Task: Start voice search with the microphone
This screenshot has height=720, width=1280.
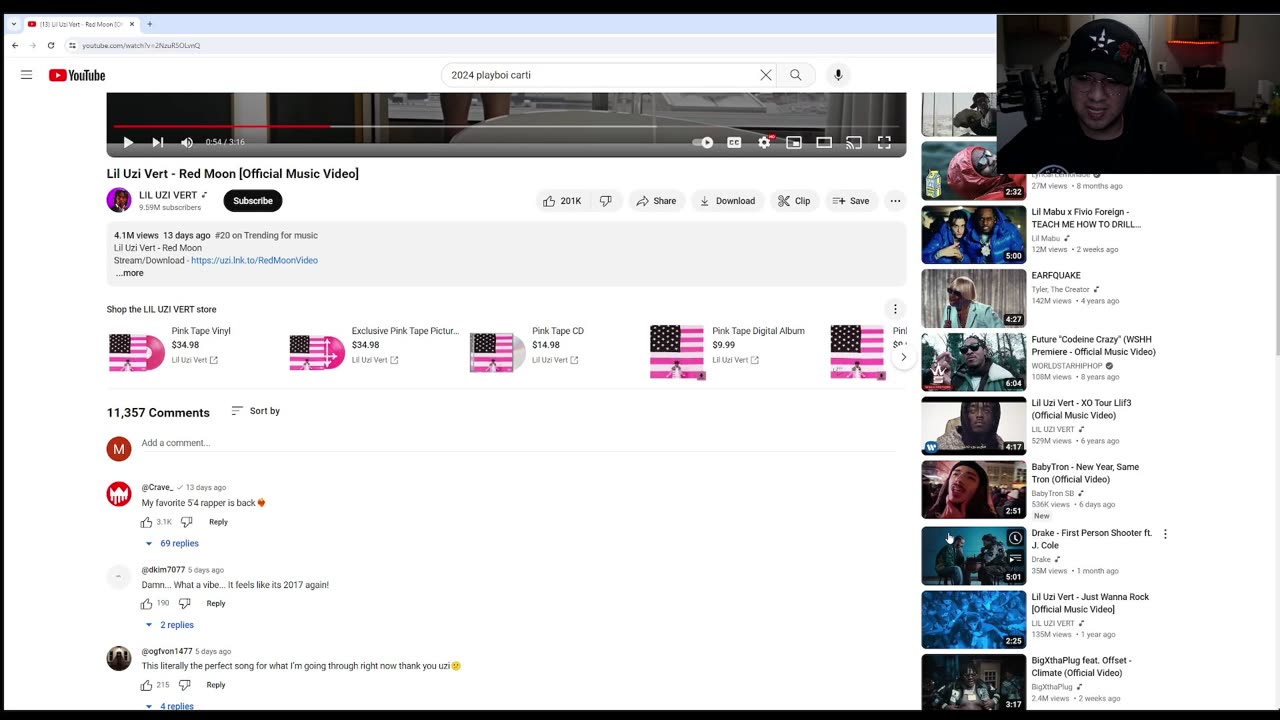Action: (x=838, y=75)
